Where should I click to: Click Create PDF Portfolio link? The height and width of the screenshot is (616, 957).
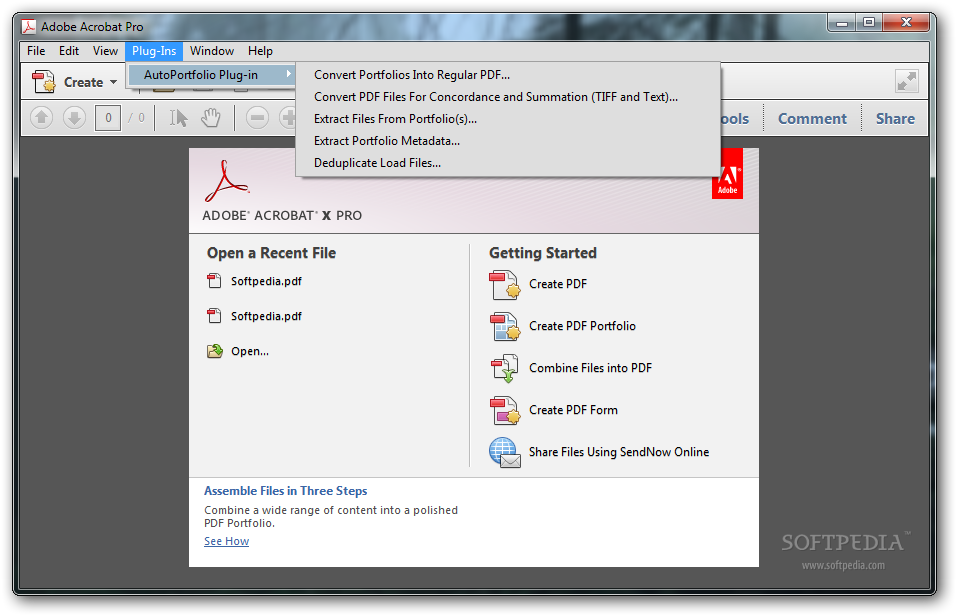pos(582,326)
